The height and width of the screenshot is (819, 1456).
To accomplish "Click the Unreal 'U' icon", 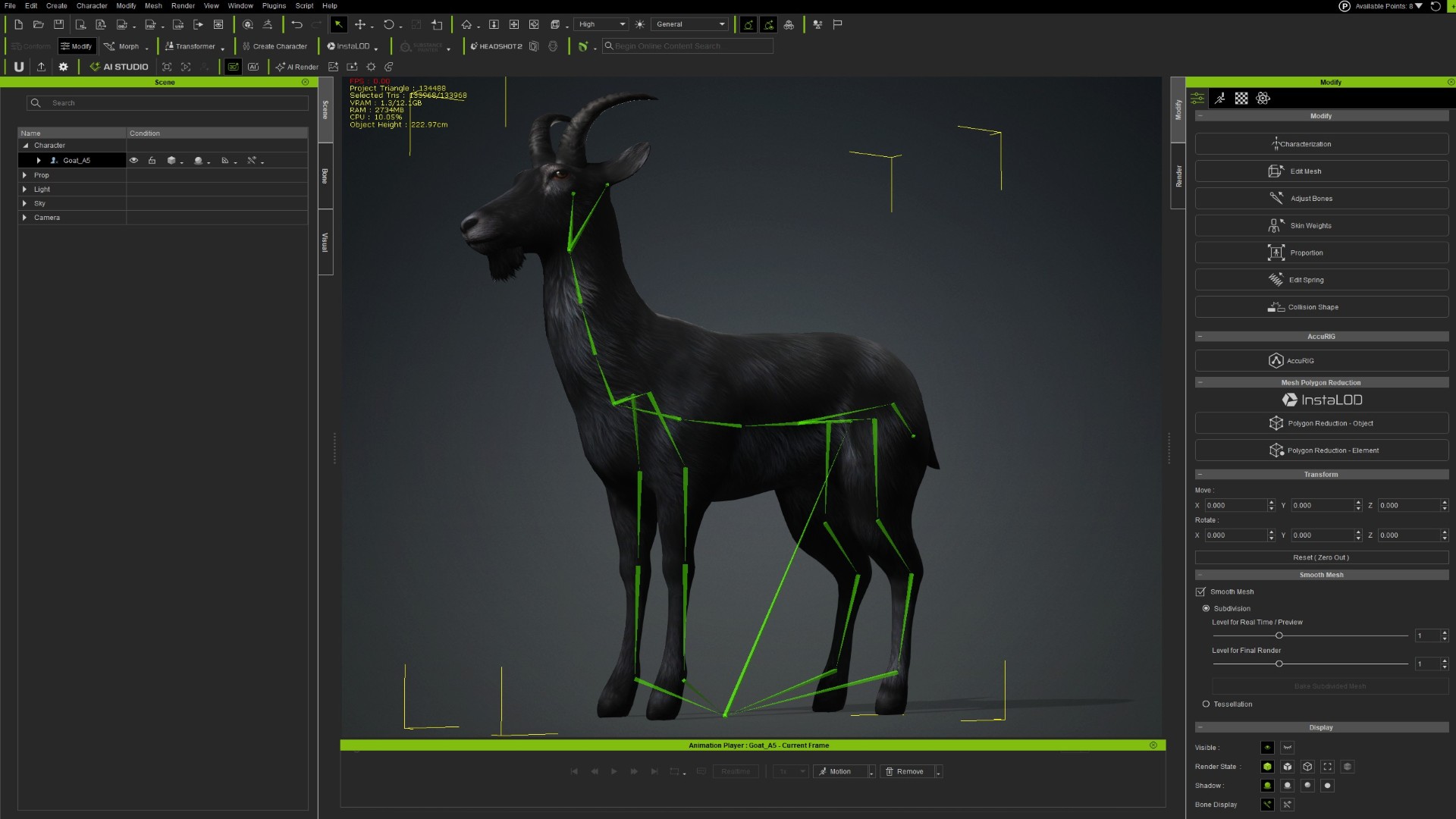I will pos(19,67).
